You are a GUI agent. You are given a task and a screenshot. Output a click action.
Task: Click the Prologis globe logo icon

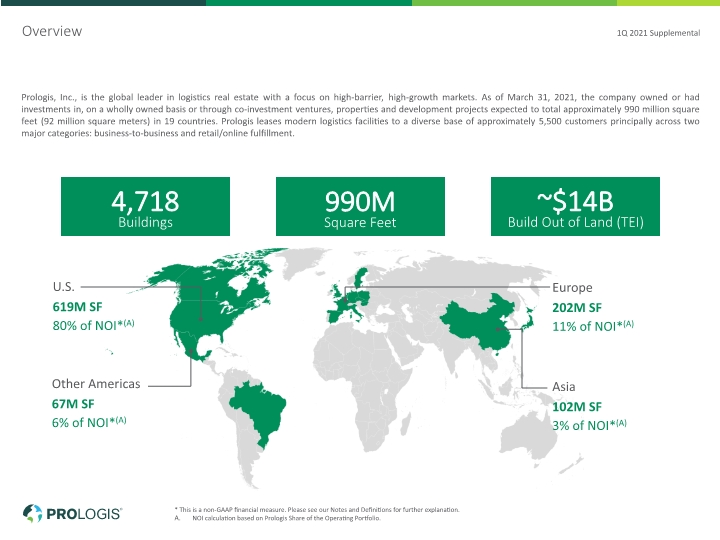pyautogui.click(x=32, y=513)
